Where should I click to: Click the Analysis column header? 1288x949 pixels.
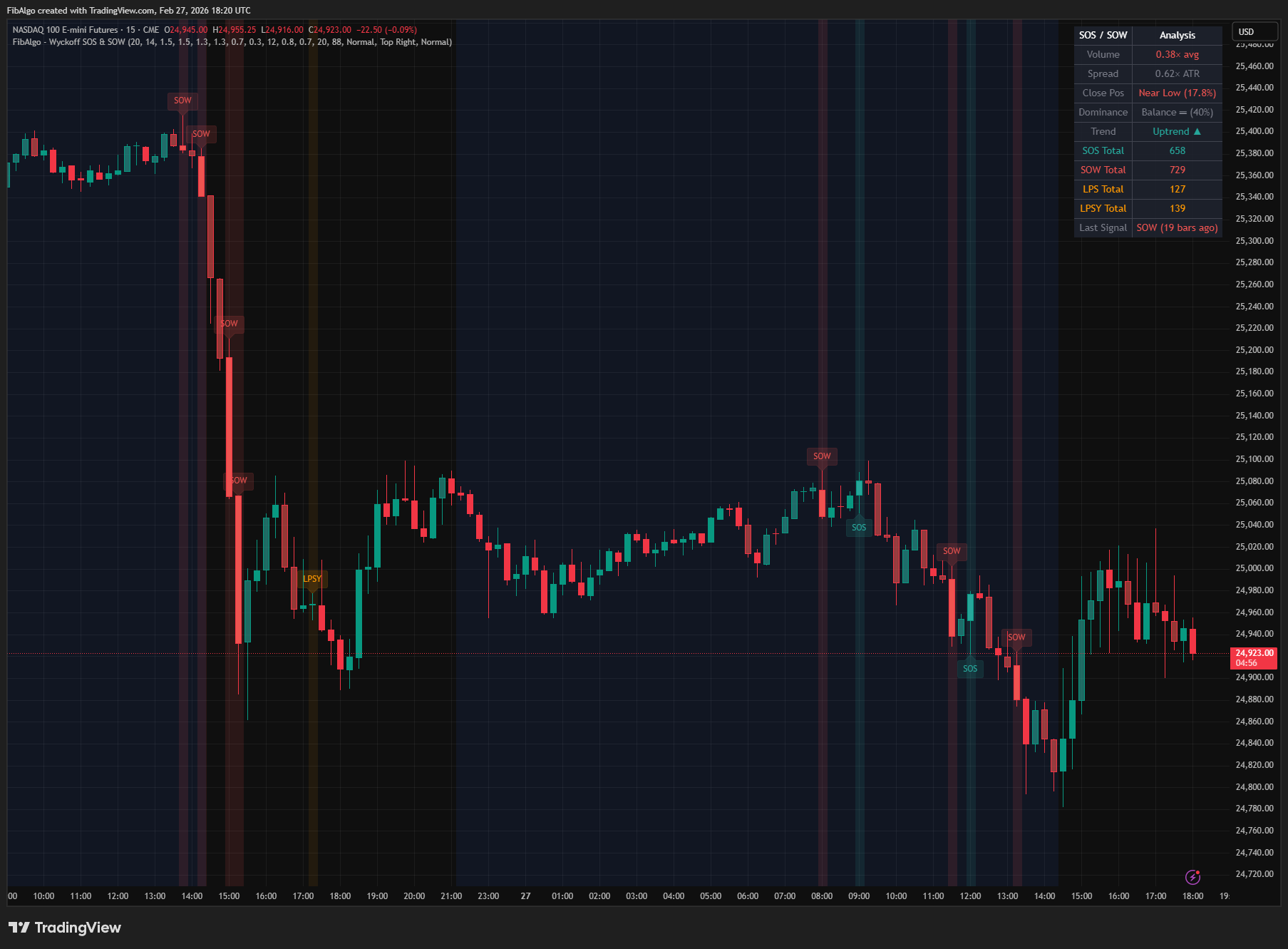point(1177,34)
